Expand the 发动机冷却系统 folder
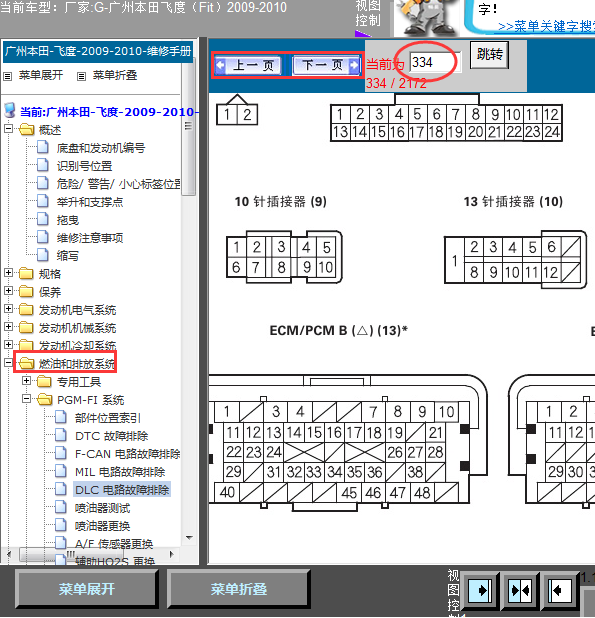The width and height of the screenshot is (595, 618). tap(8, 344)
